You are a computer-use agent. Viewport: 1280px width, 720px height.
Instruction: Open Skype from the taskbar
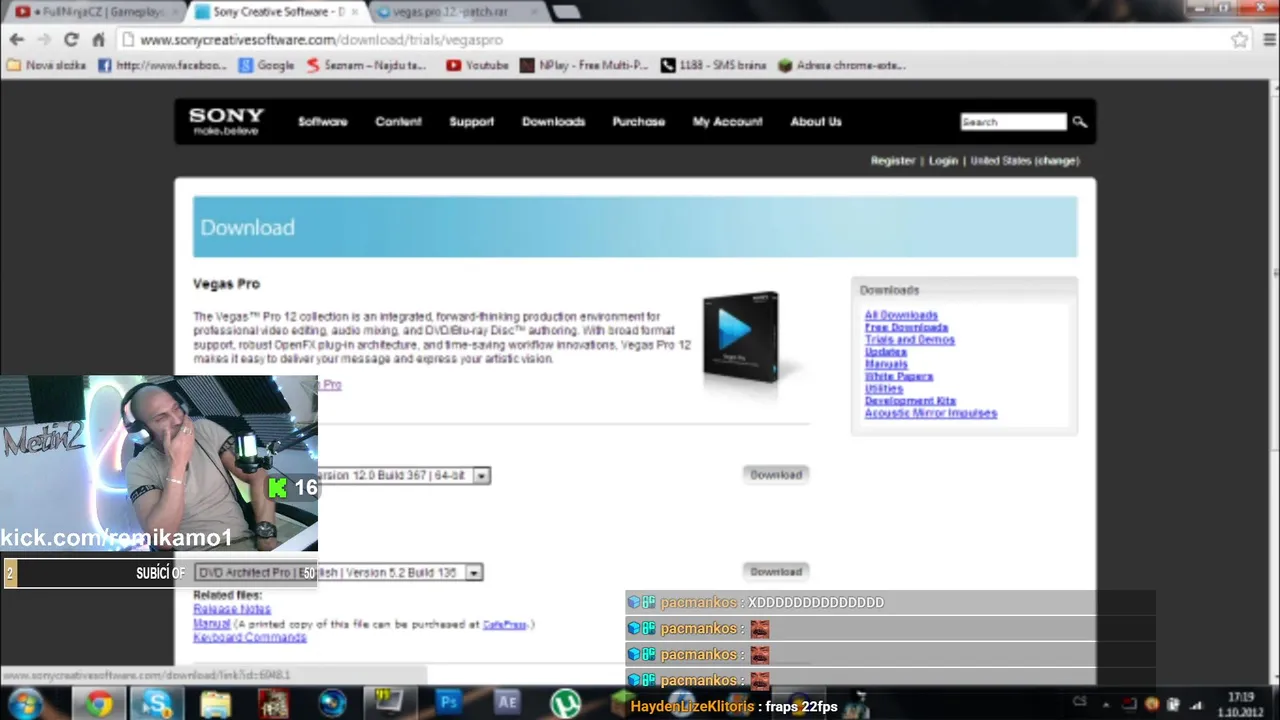pos(156,703)
